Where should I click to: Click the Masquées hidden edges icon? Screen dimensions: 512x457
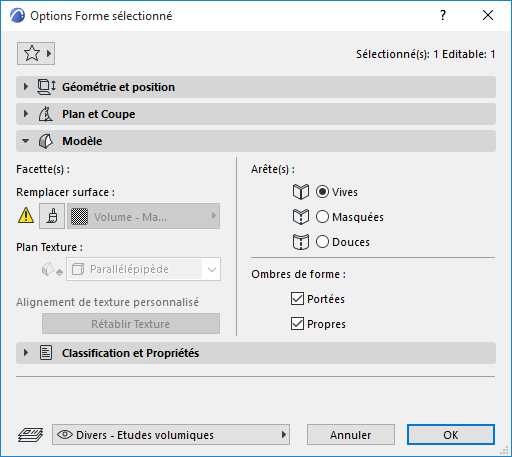301,217
